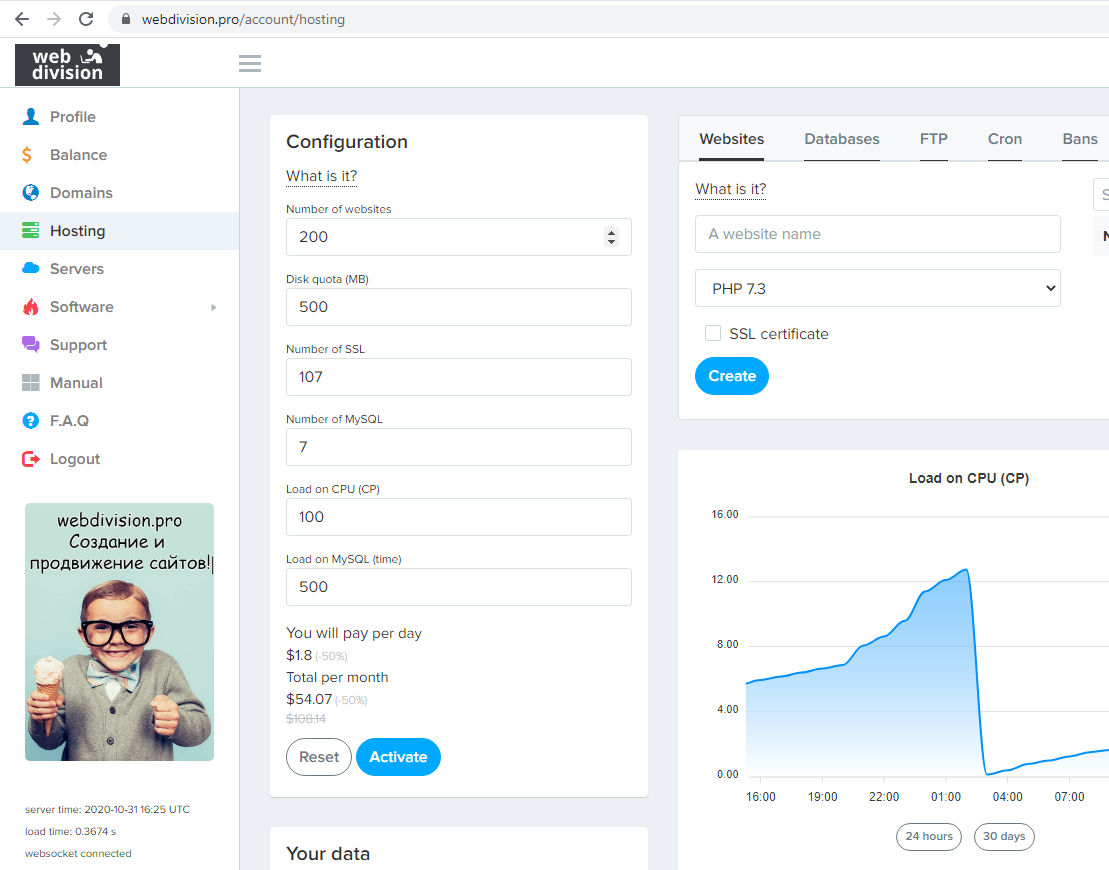Click the Support chat bubble icon
The image size is (1109, 870).
31,345
